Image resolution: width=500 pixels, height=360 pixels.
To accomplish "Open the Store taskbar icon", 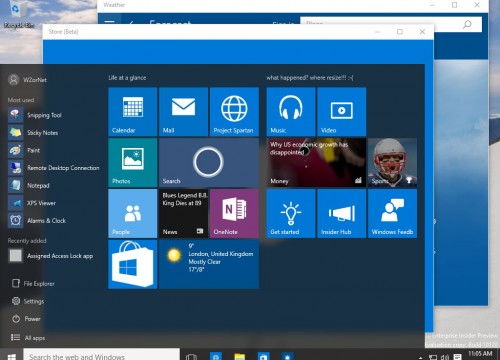I will pos(263,356).
